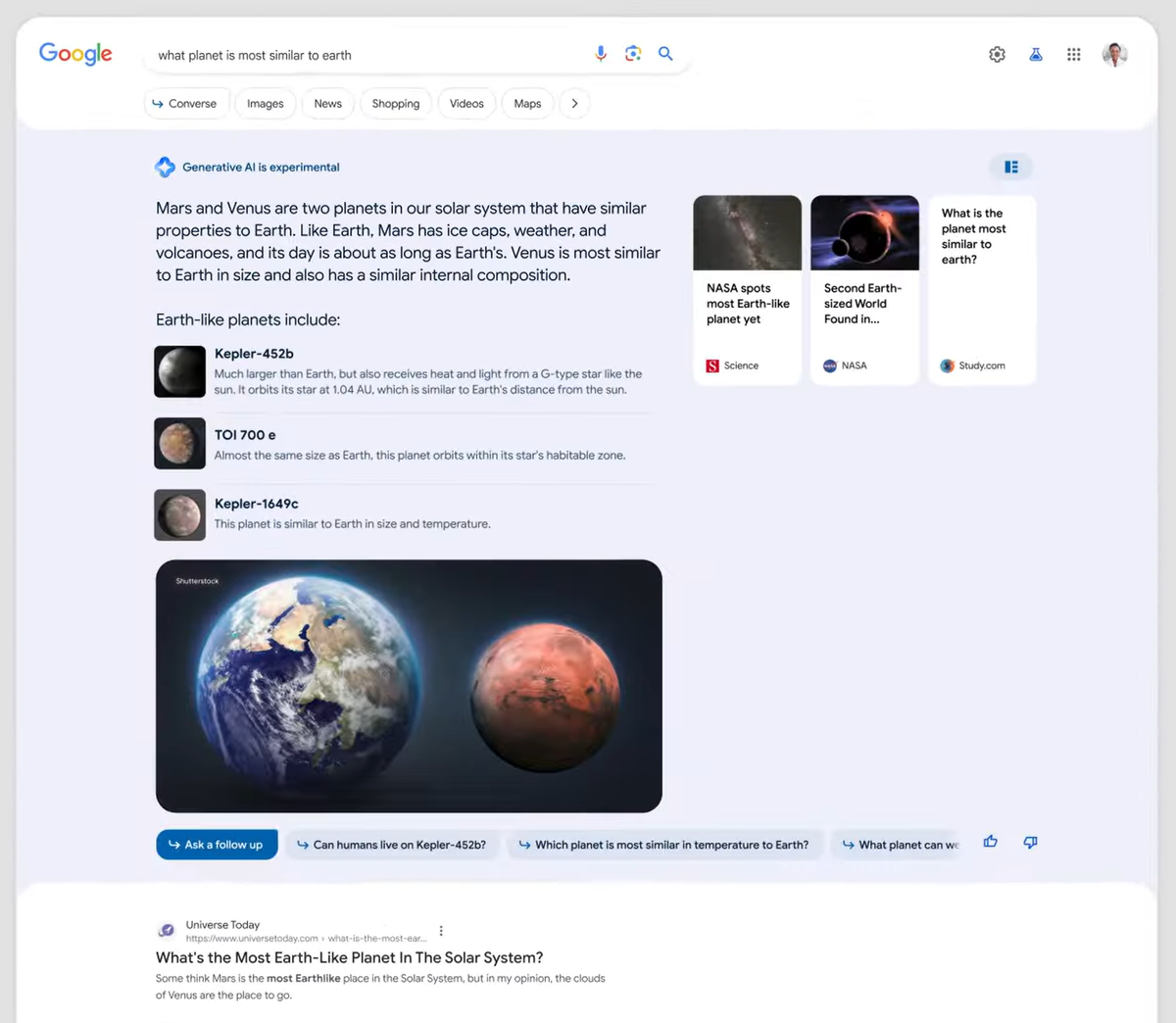The height and width of the screenshot is (1023, 1176).
Task: Open the settings gear icon
Action: (997, 55)
